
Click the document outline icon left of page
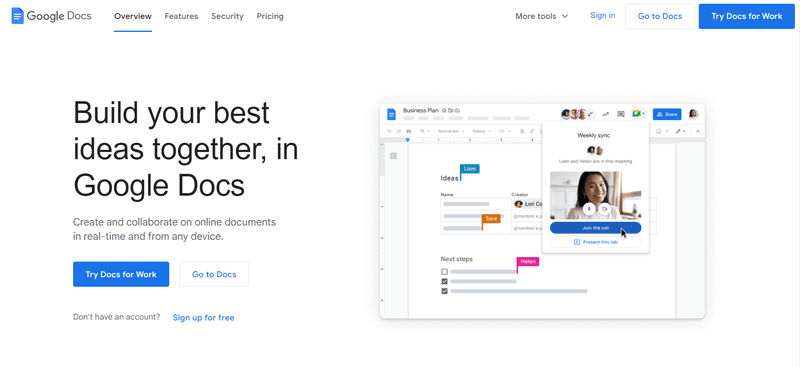pyautogui.click(x=393, y=156)
